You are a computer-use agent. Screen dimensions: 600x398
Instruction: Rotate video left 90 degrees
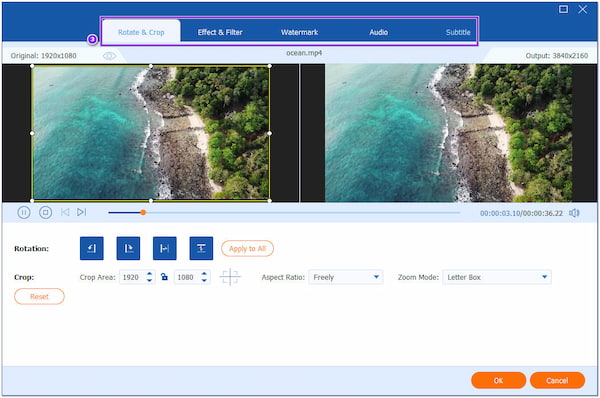pos(91,248)
